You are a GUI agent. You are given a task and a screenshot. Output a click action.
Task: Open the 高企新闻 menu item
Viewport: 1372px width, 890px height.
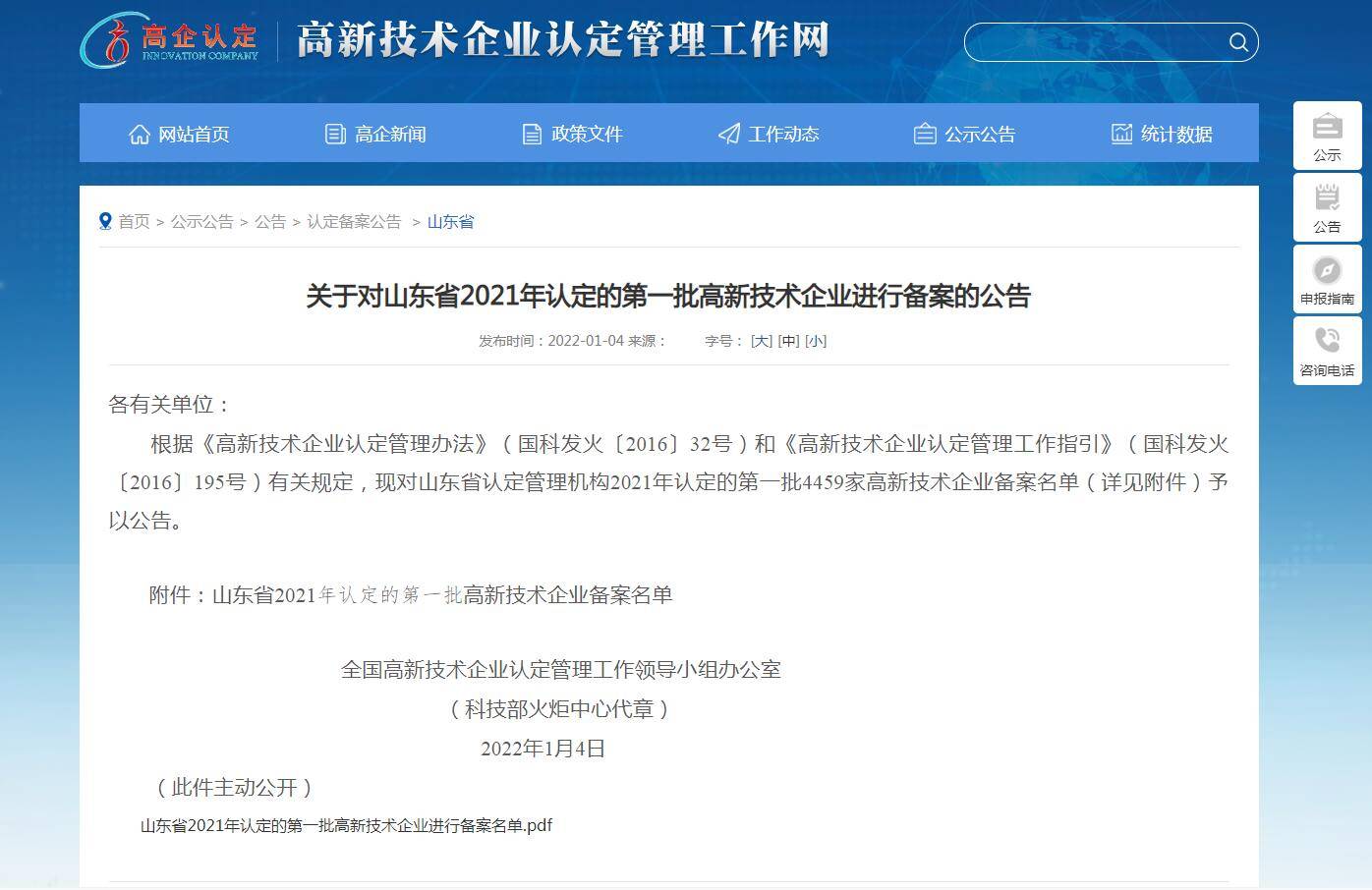(375, 134)
